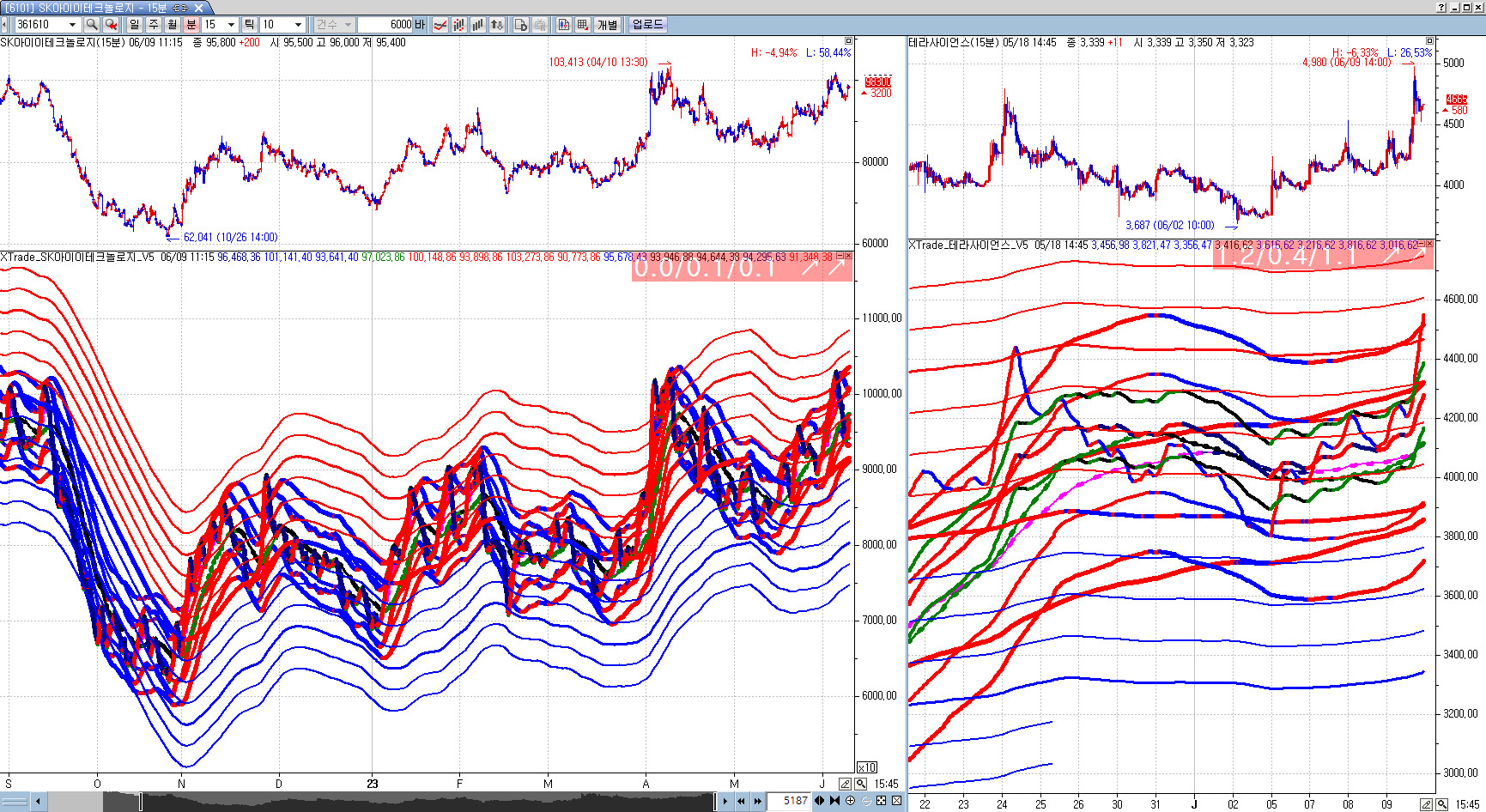This screenshot has height=812, width=1486.
Task: Open the stock code 361610 dropdown
Action: pyautogui.click(x=72, y=25)
